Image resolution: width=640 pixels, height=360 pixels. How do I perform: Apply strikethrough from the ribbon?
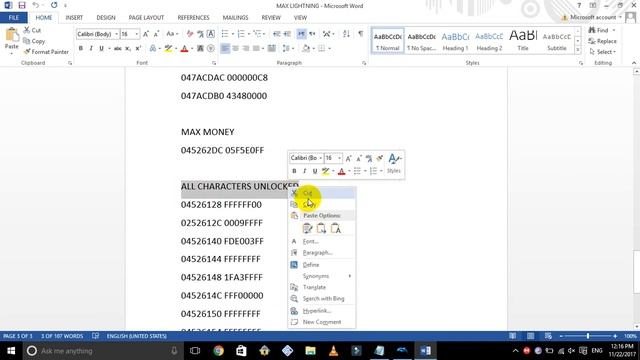118,49
